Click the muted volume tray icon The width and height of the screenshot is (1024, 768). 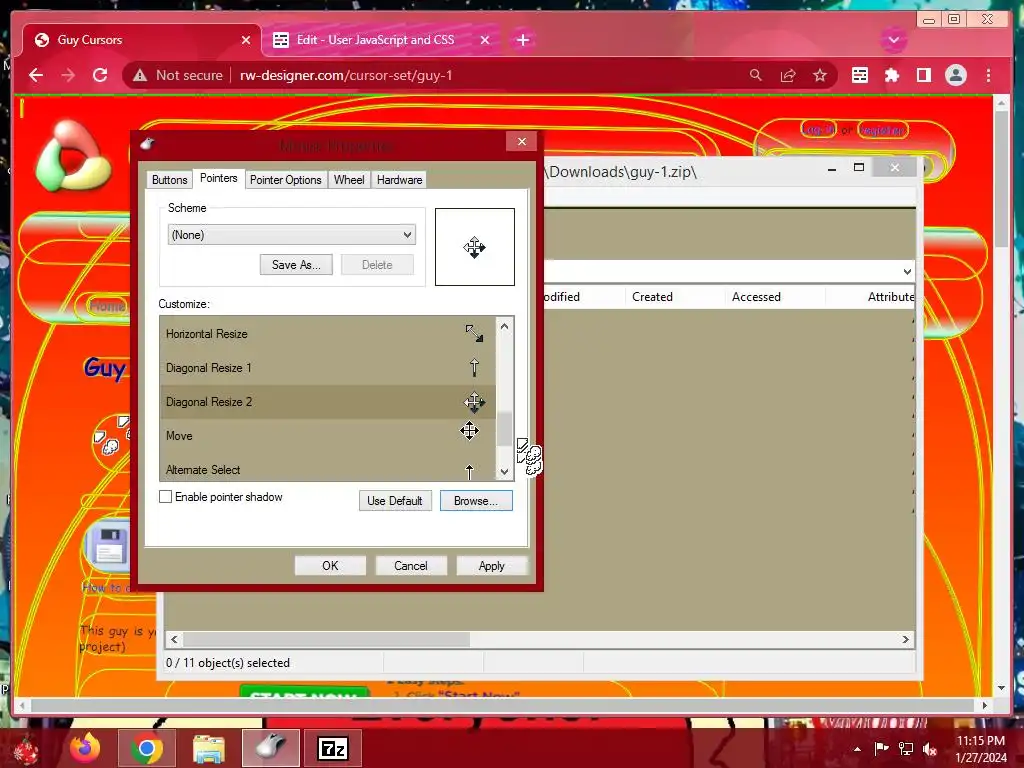click(930, 749)
